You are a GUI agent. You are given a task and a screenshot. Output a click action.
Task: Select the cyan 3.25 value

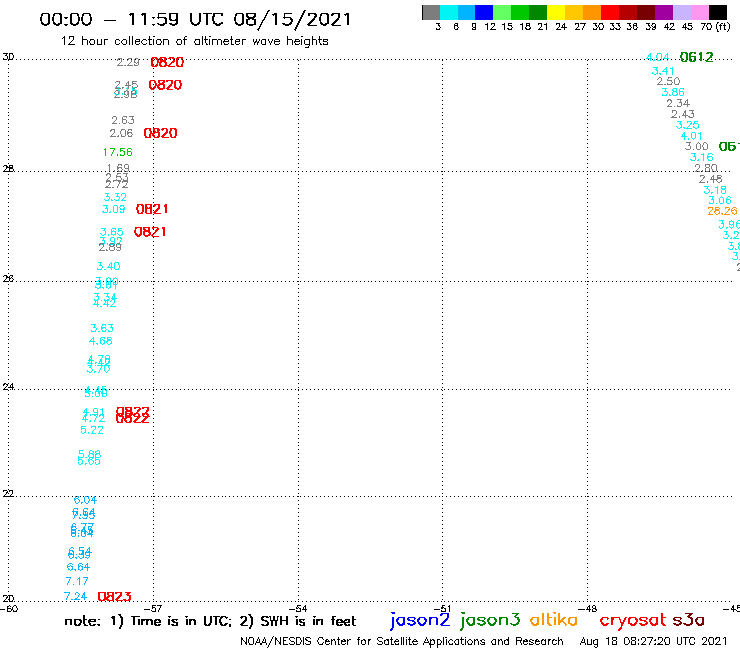click(x=687, y=125)
